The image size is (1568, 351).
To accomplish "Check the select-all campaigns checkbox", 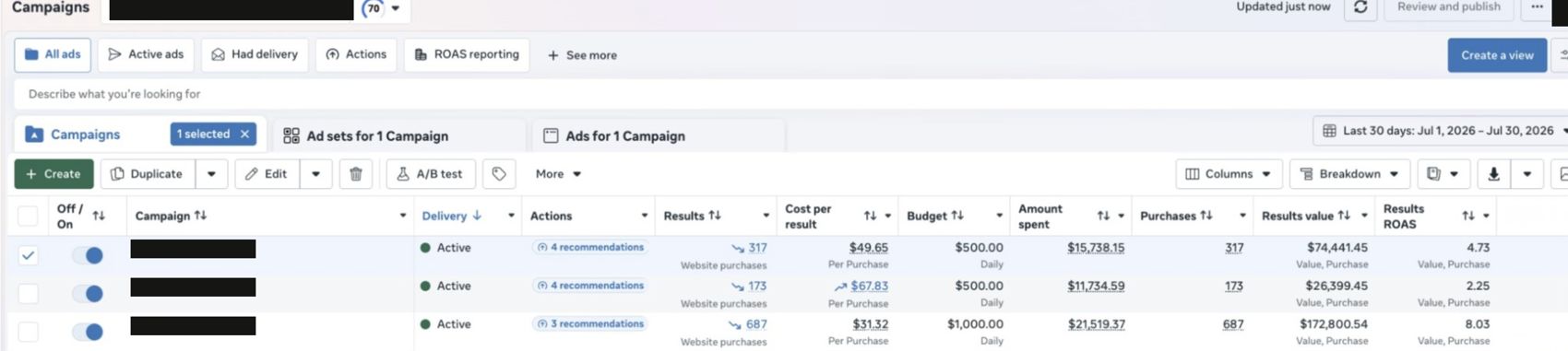I will pyautogui.click(x=29, y=216).
